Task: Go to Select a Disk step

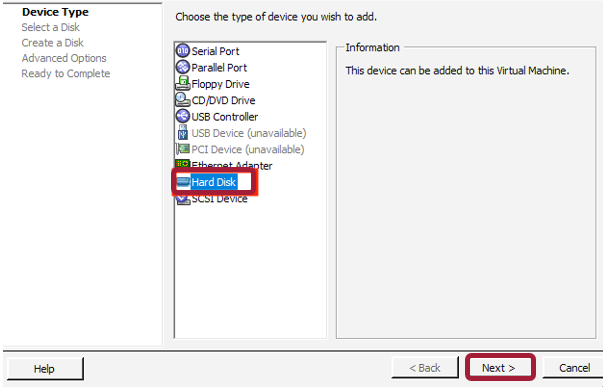Action: coord(50,27)
